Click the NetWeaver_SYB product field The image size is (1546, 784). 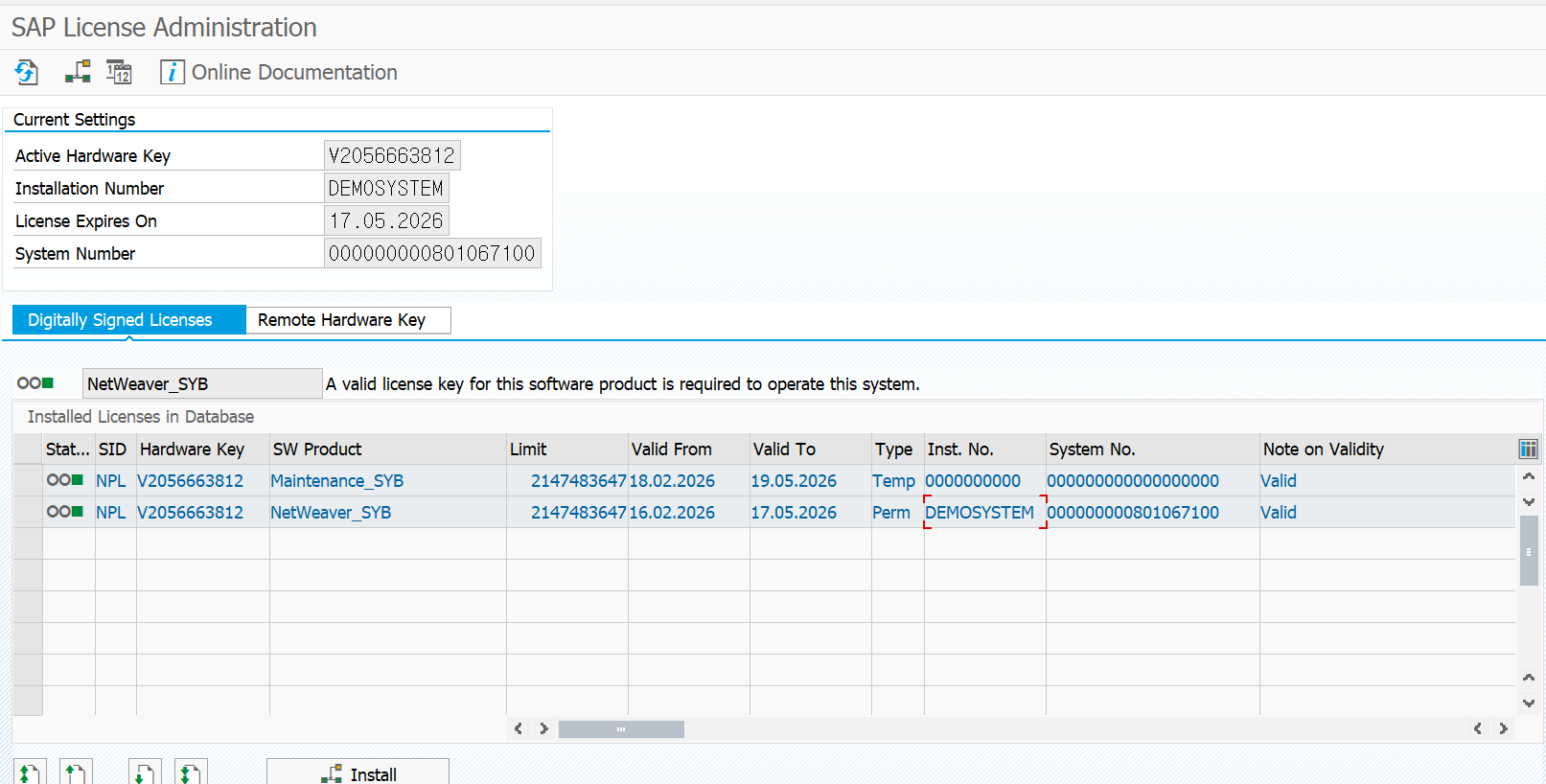click(x=202, y=383)
